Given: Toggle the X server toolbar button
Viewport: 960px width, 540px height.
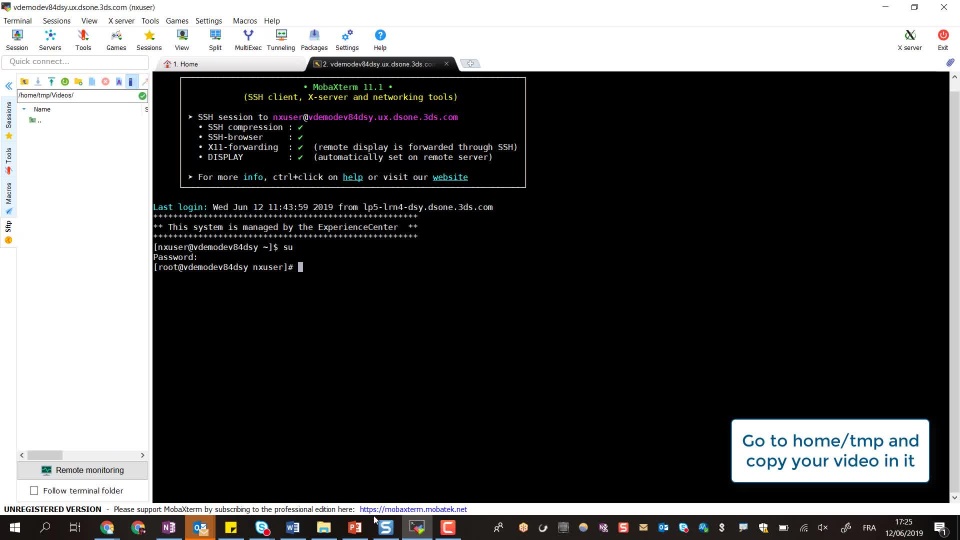Looking at the screenshot, I should (x=910, y=40).
